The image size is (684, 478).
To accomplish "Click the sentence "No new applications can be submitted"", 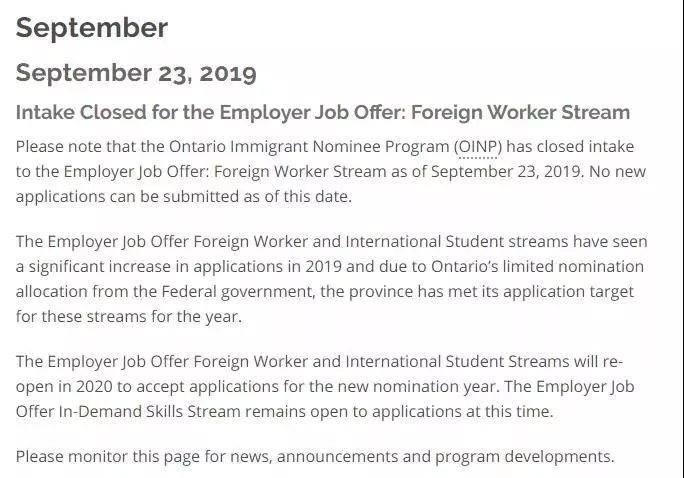I will [x=331, y=184].
